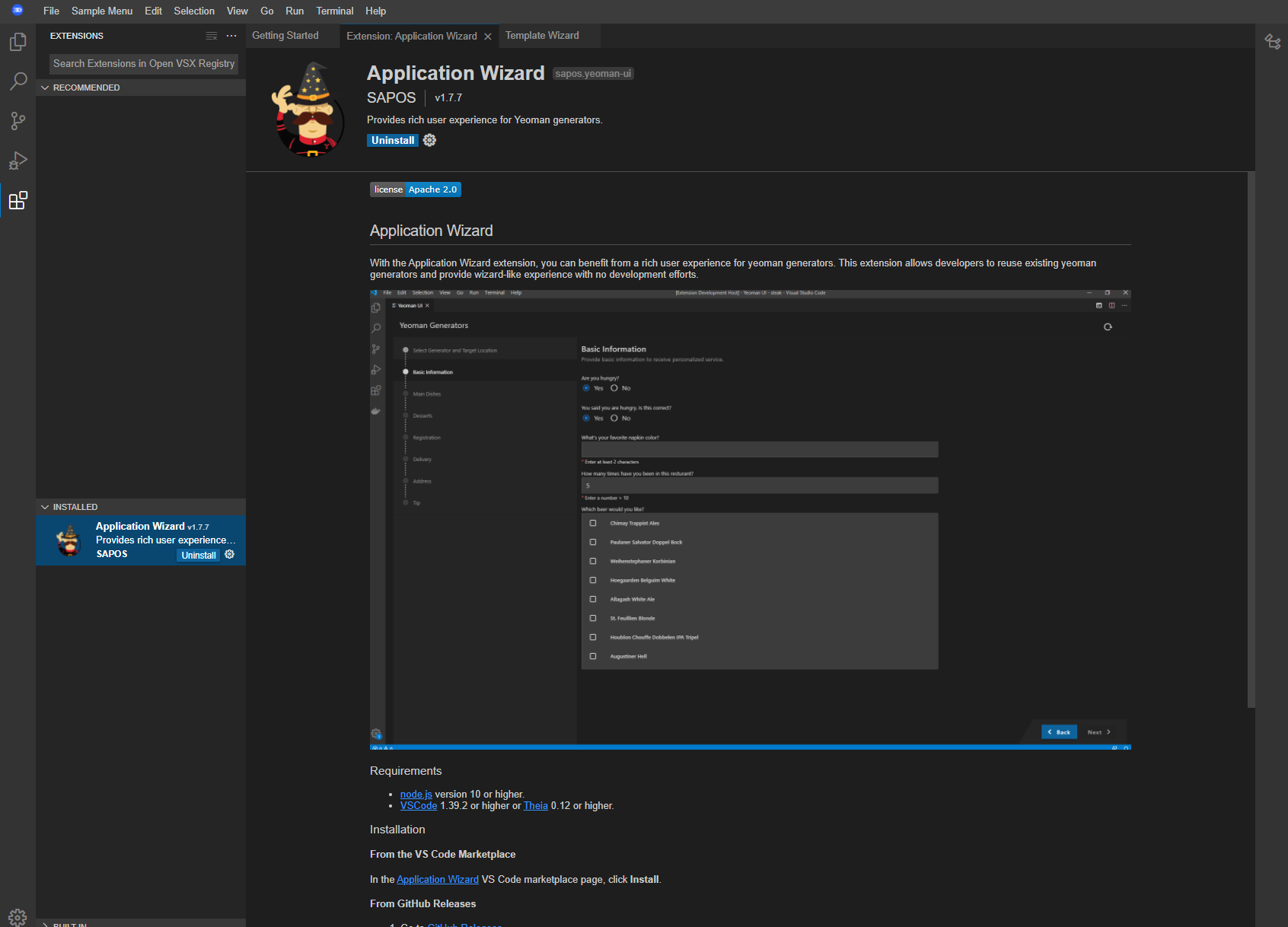Viewport: 1288px width, 927px height.
Task: Open manage gear beside header Uninstall button
Action: pos(429,140)
